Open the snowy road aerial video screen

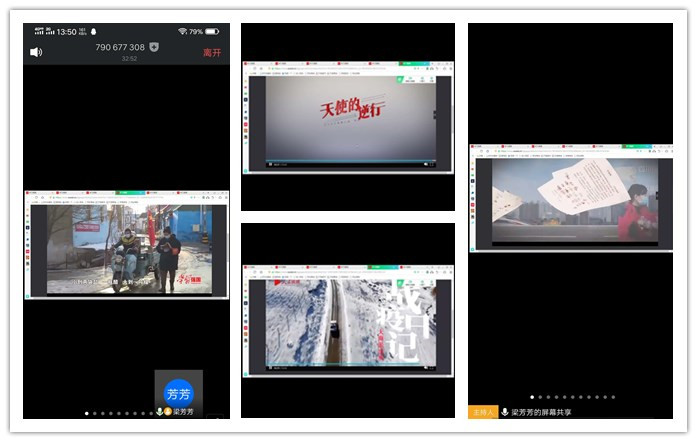pos(347,322)
